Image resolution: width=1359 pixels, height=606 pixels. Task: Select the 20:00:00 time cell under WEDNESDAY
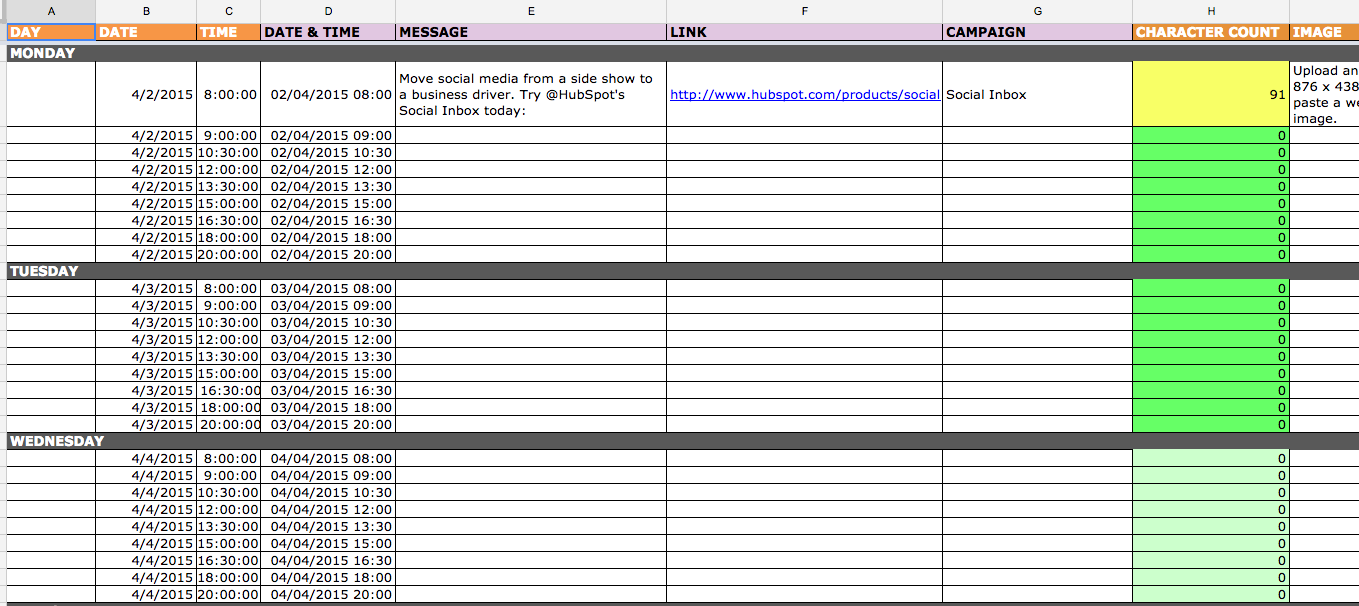229,595
